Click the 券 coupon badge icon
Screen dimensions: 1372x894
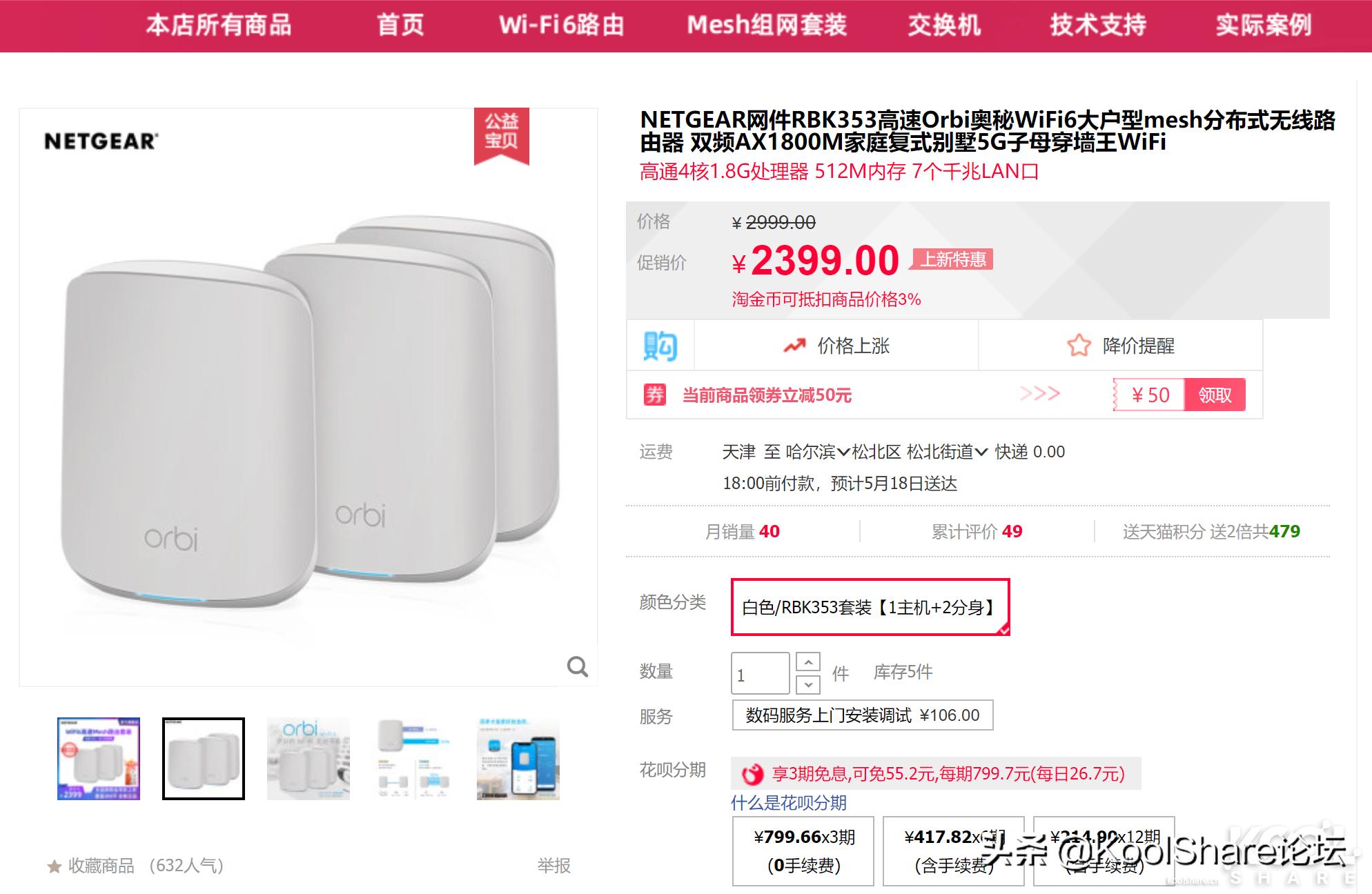(656, 395)
